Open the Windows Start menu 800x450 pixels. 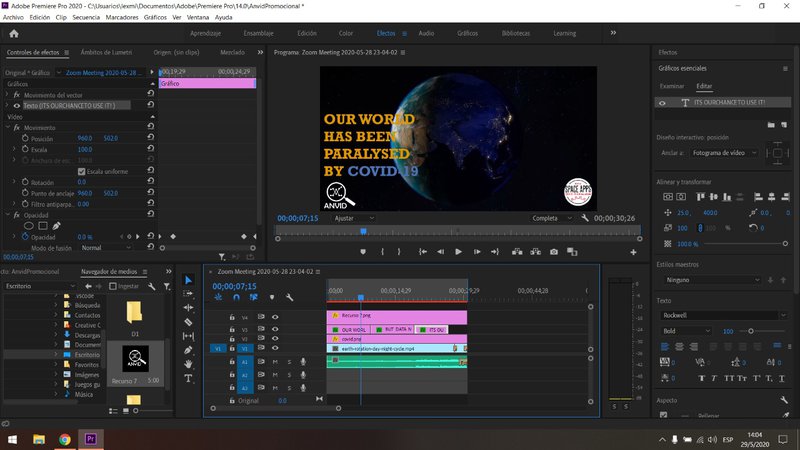12,439
